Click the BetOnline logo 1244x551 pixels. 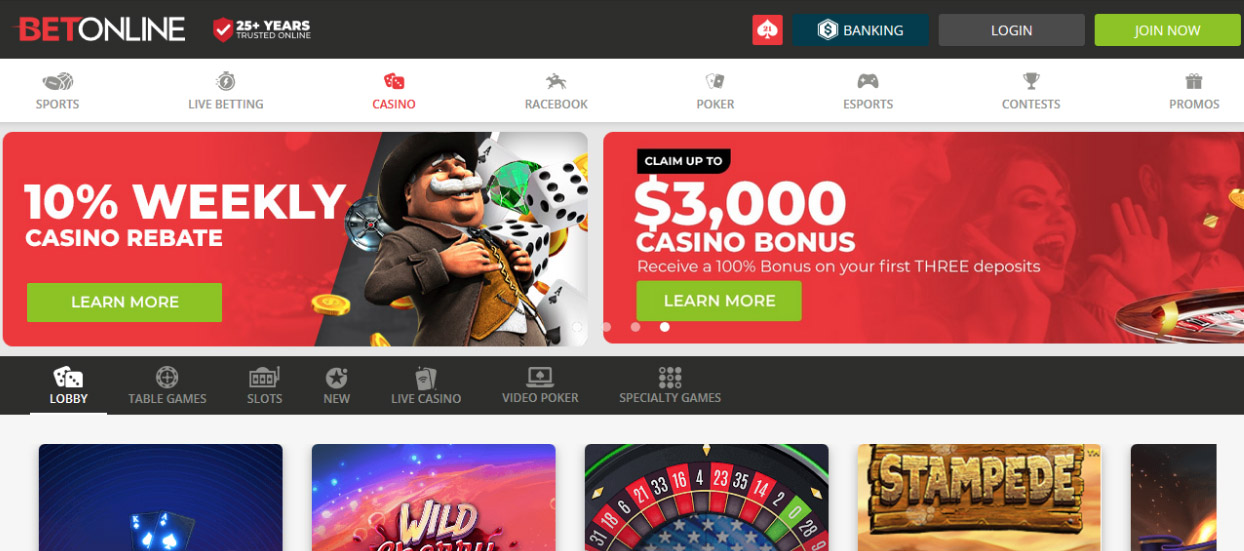click(x=101, y=30)
